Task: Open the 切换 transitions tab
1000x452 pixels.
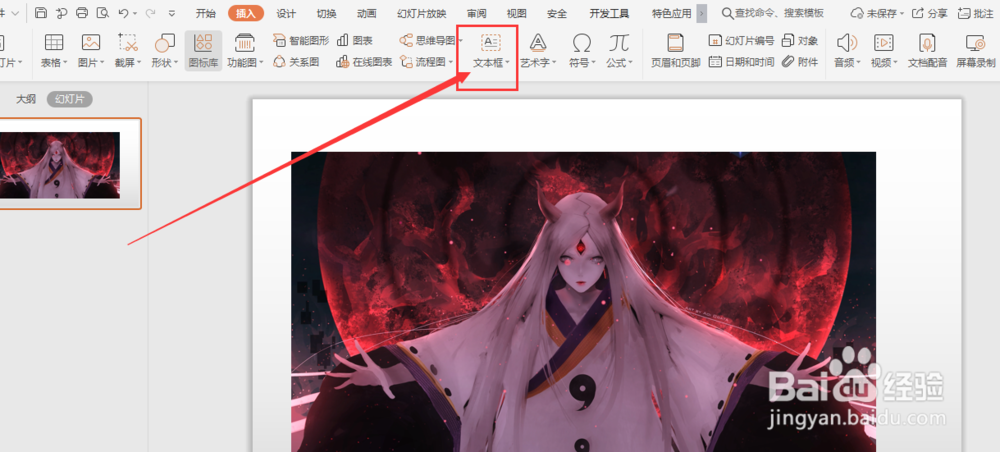Action: pyautogui.click(x=327, y=13)
